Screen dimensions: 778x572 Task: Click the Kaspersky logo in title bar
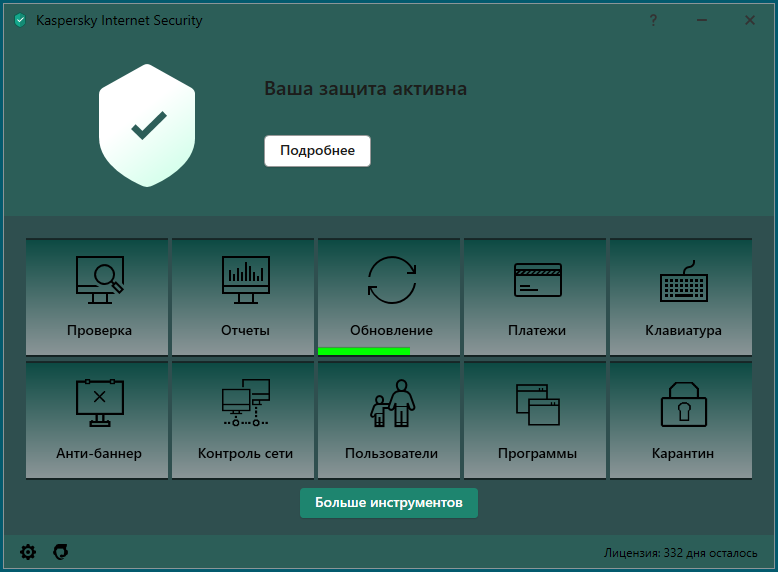click(x=20, y=20)
